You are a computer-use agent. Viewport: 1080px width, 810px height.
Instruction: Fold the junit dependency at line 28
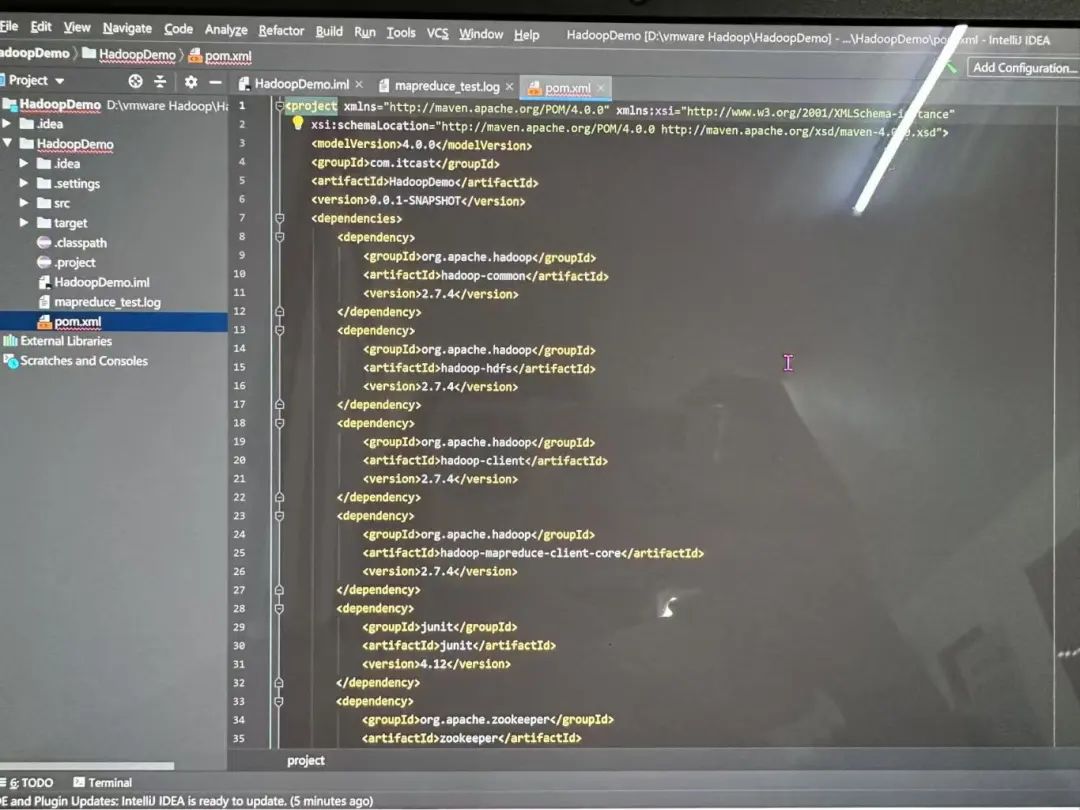pyautogui.click(x=279, y=608)
